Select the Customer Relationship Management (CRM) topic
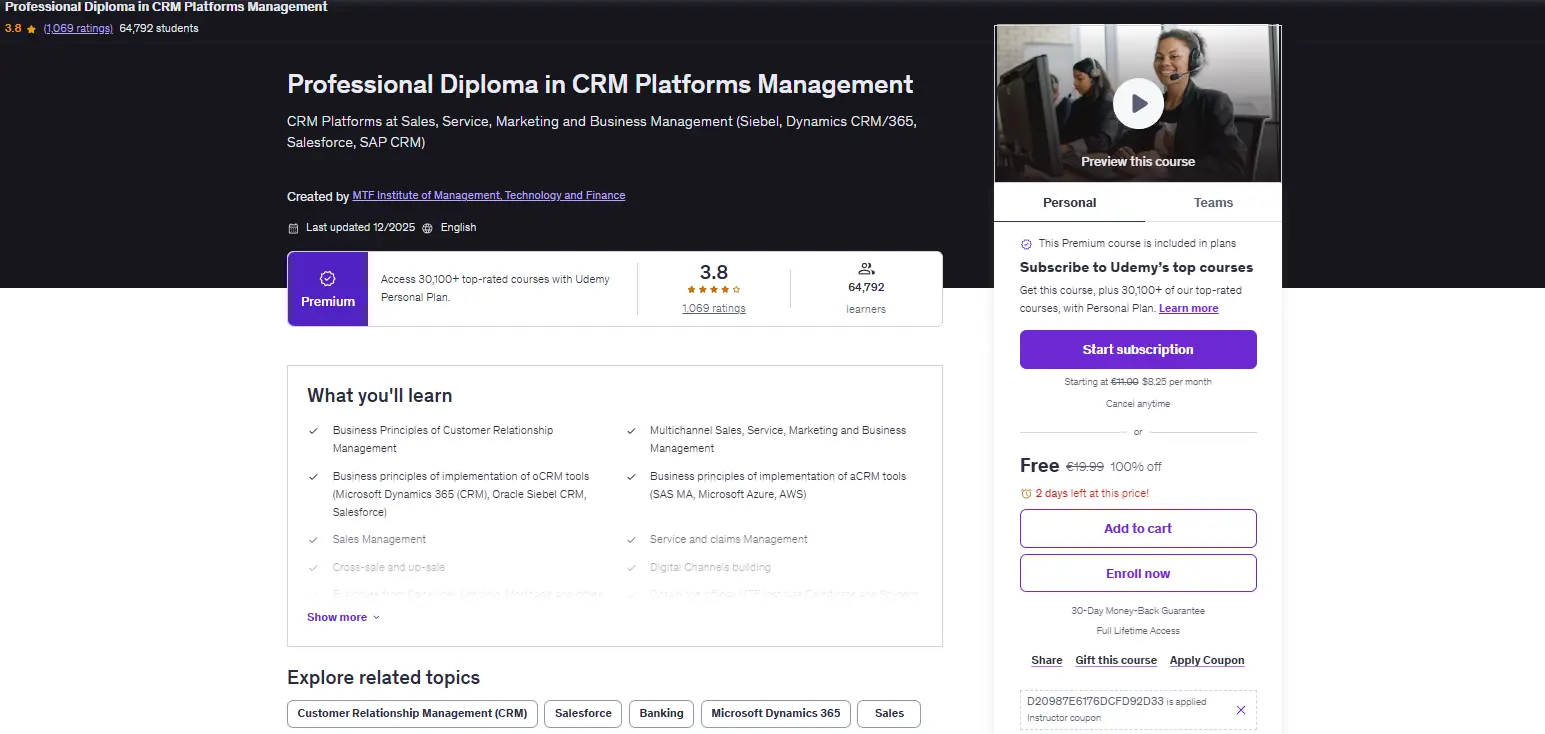The image size is (1545, 734). pos(412,714)
